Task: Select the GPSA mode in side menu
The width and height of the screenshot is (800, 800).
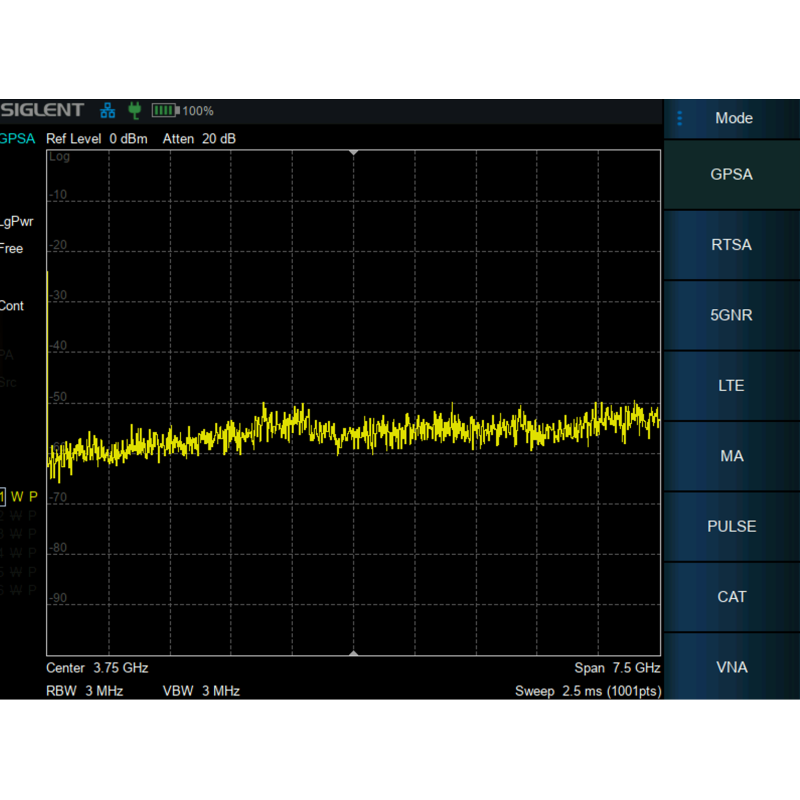Action: point(731,174)
